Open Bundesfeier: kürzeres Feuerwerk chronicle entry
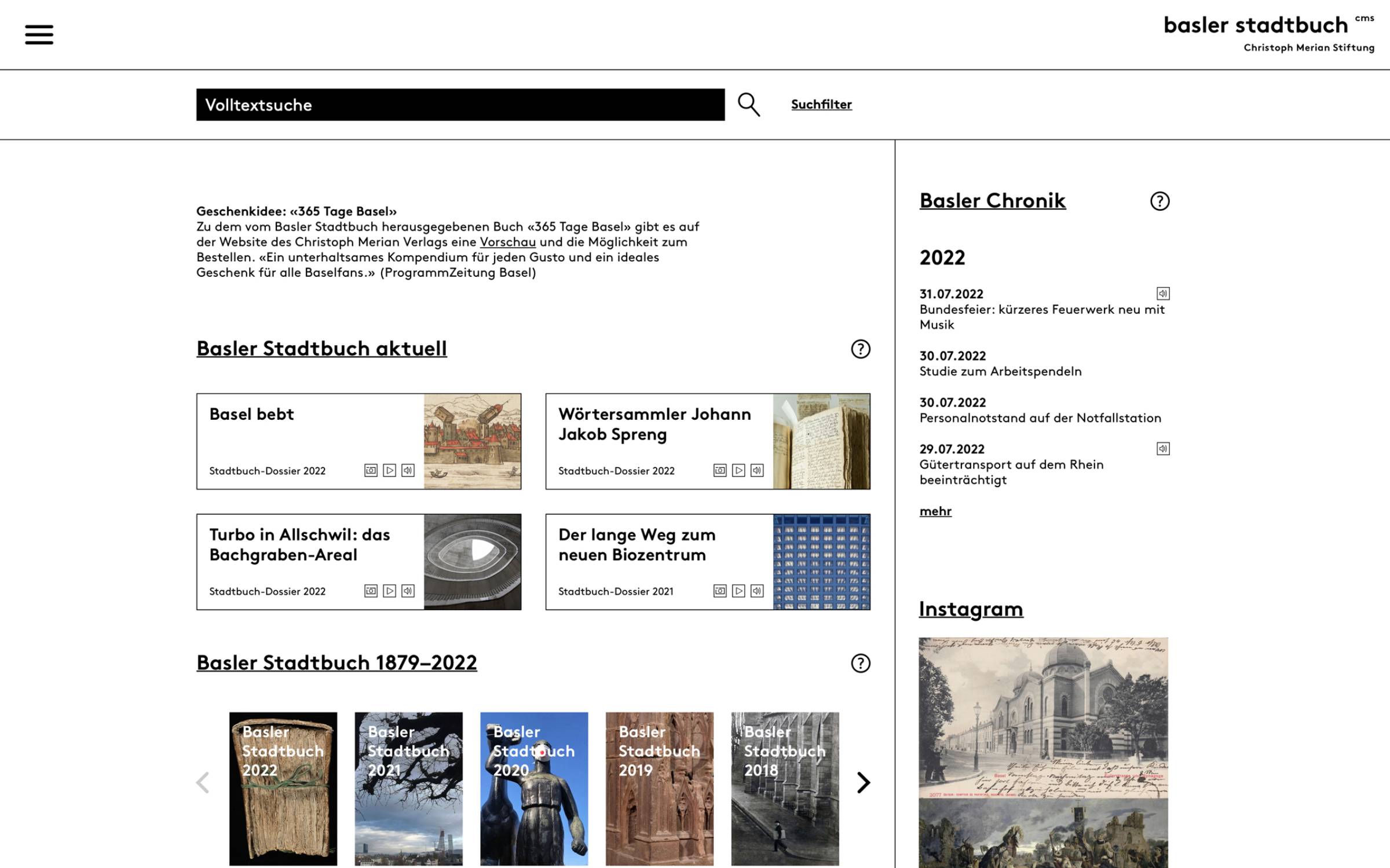This screenshot has height=868, width=1390. coord(1042,317)
